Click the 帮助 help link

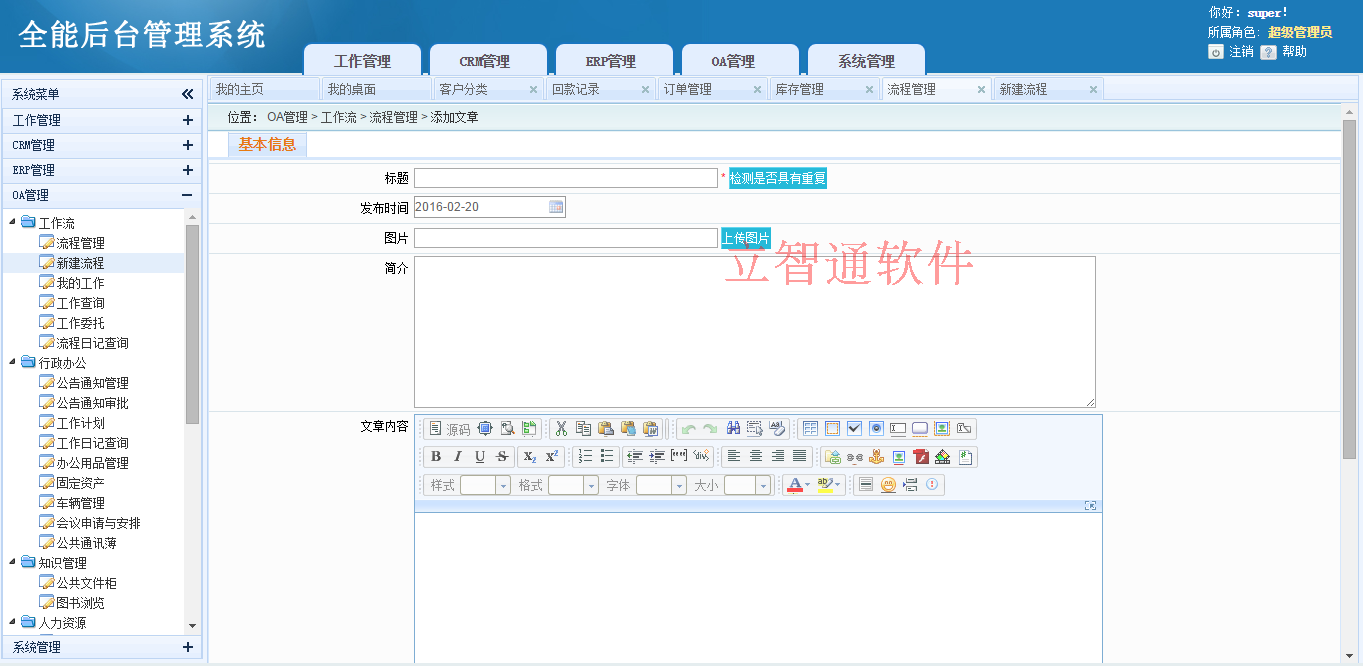pyautogui.click(x=1294, y=52)
